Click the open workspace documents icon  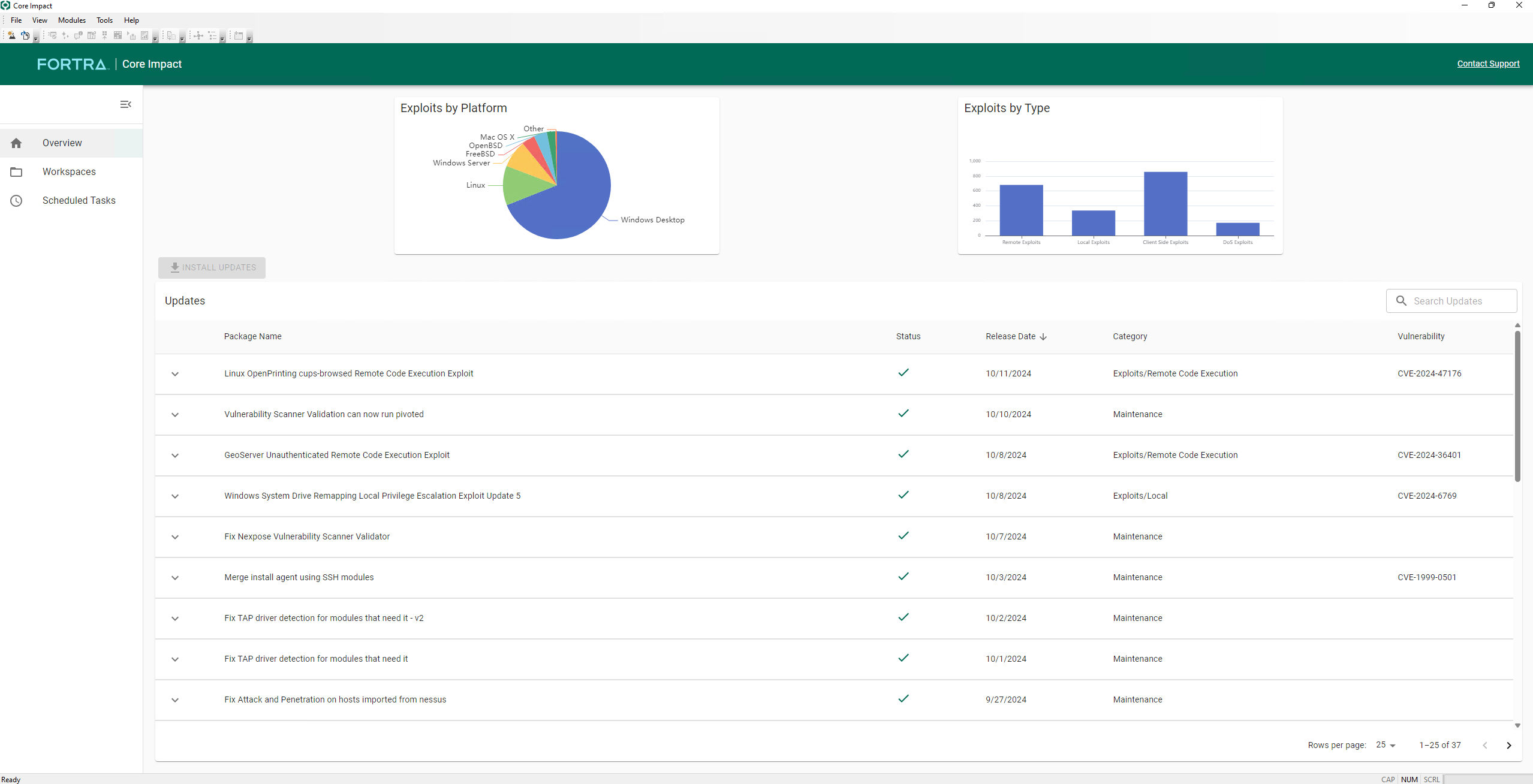pyautogui.click(x=25, y=35)
